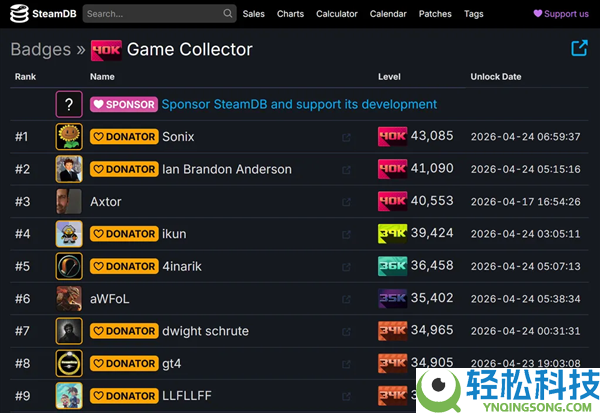Open the Patches menu item

(x=435, y=14)
